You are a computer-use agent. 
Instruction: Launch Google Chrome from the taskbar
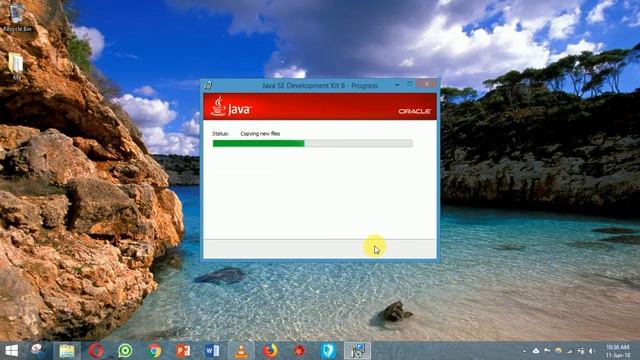[x=154, y=351]
